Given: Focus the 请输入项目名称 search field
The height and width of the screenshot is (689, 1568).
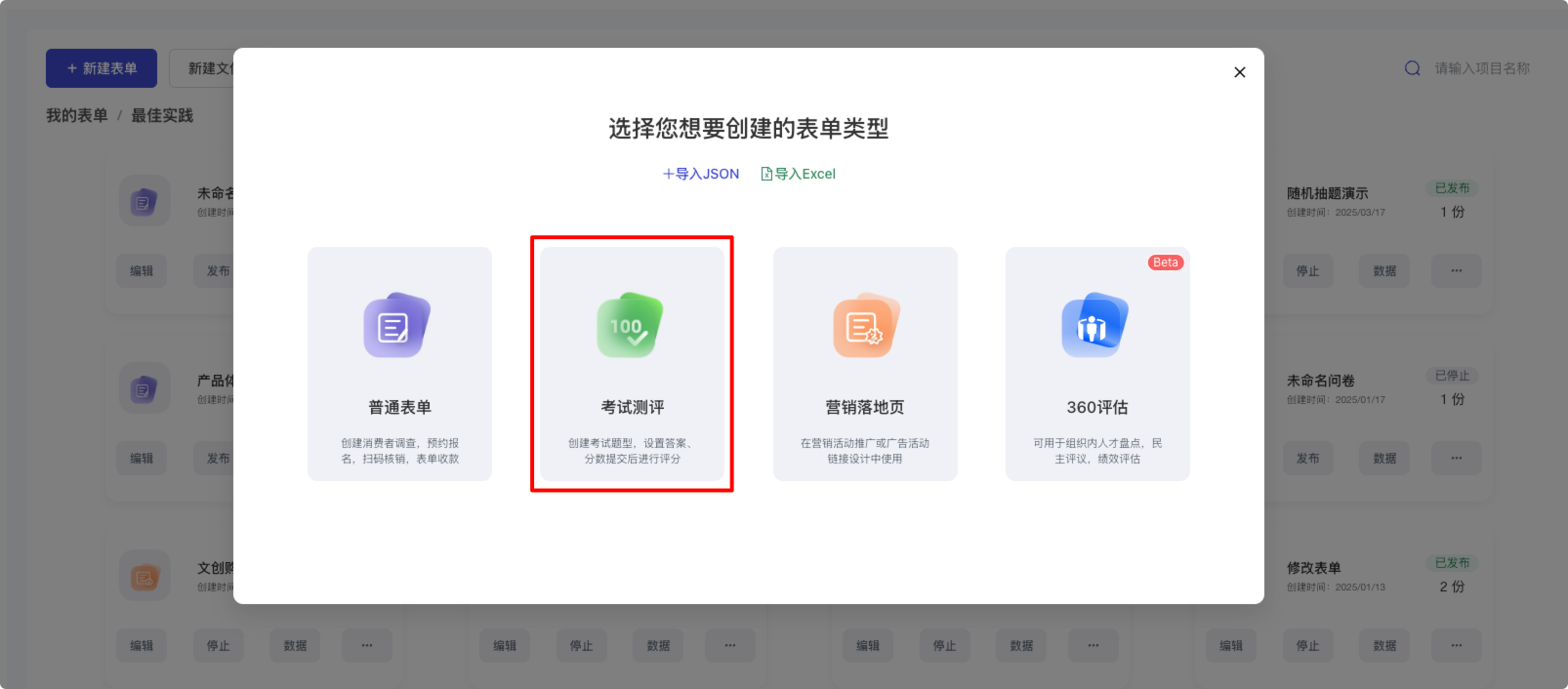Looking at the screenshot, I should tap(1482, 68).
